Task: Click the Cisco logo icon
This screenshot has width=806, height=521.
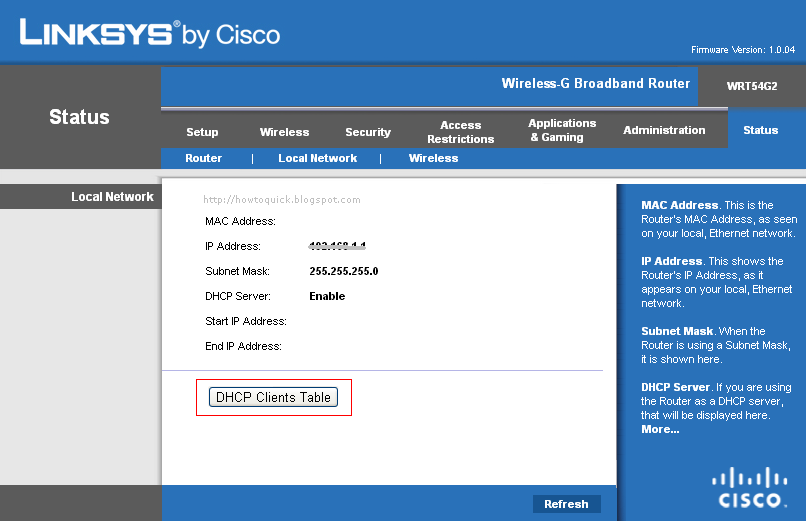Action: coord(749,487)
